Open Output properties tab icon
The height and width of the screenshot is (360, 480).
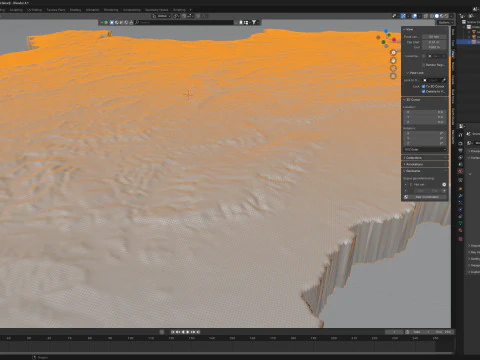click(461, 151)
